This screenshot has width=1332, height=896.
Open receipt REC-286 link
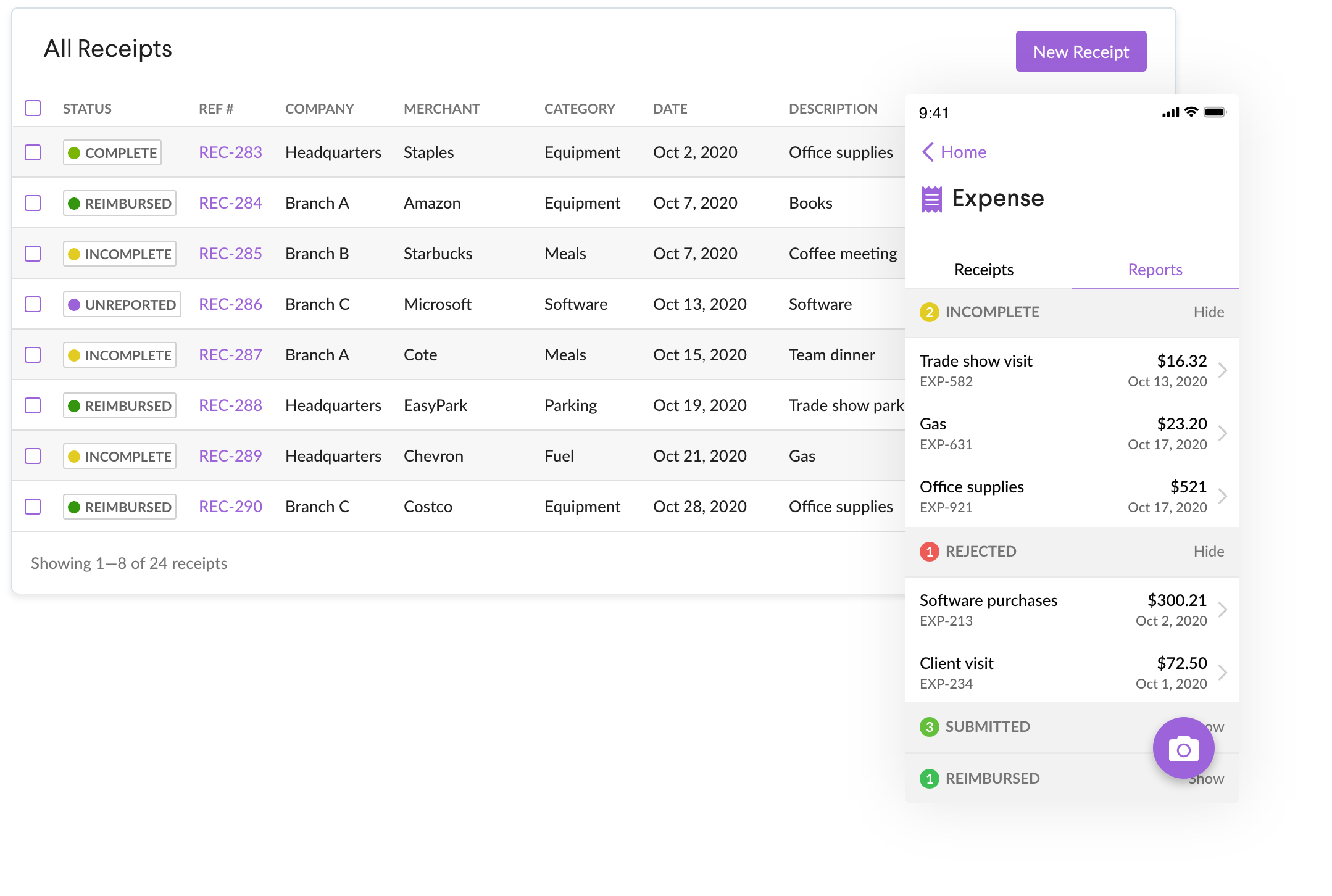(230, 304)
